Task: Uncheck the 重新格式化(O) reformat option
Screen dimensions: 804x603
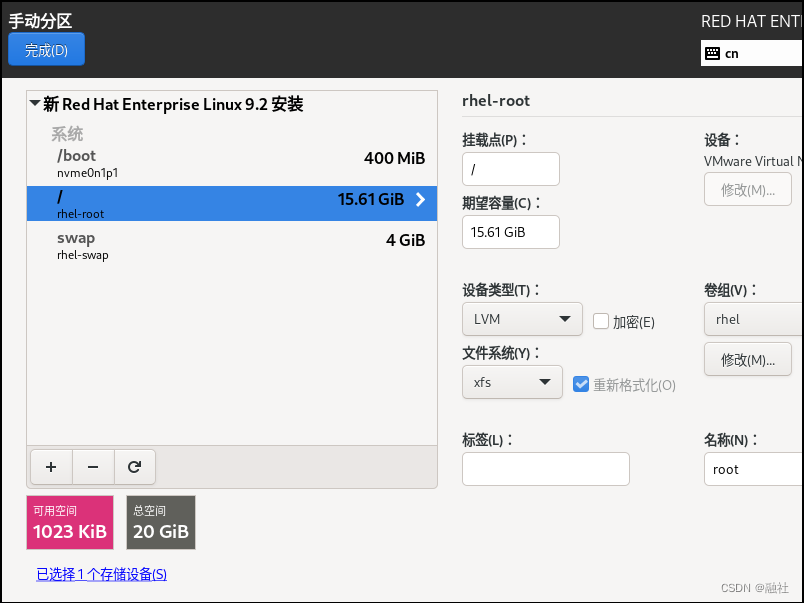Action: (581, 383)
